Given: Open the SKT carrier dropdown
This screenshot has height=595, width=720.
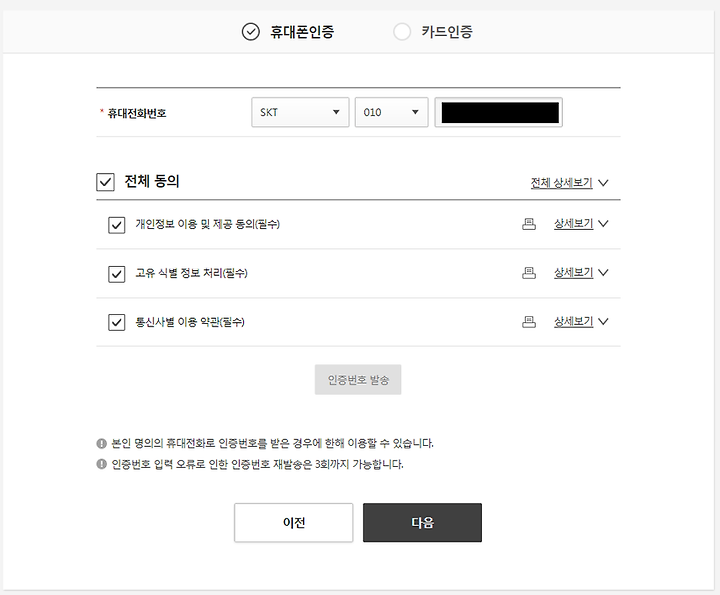Looking at the screenshot, I should point(300,112).
